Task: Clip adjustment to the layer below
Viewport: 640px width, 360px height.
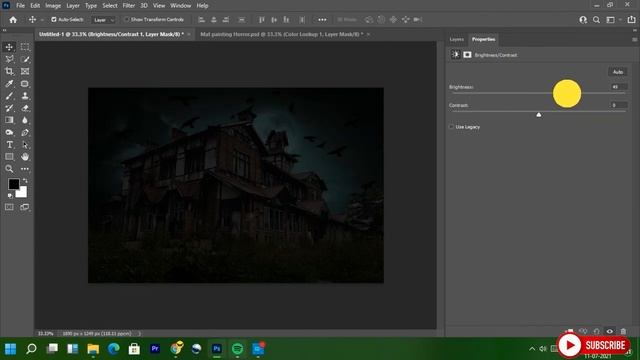Action: coord(569,331)
